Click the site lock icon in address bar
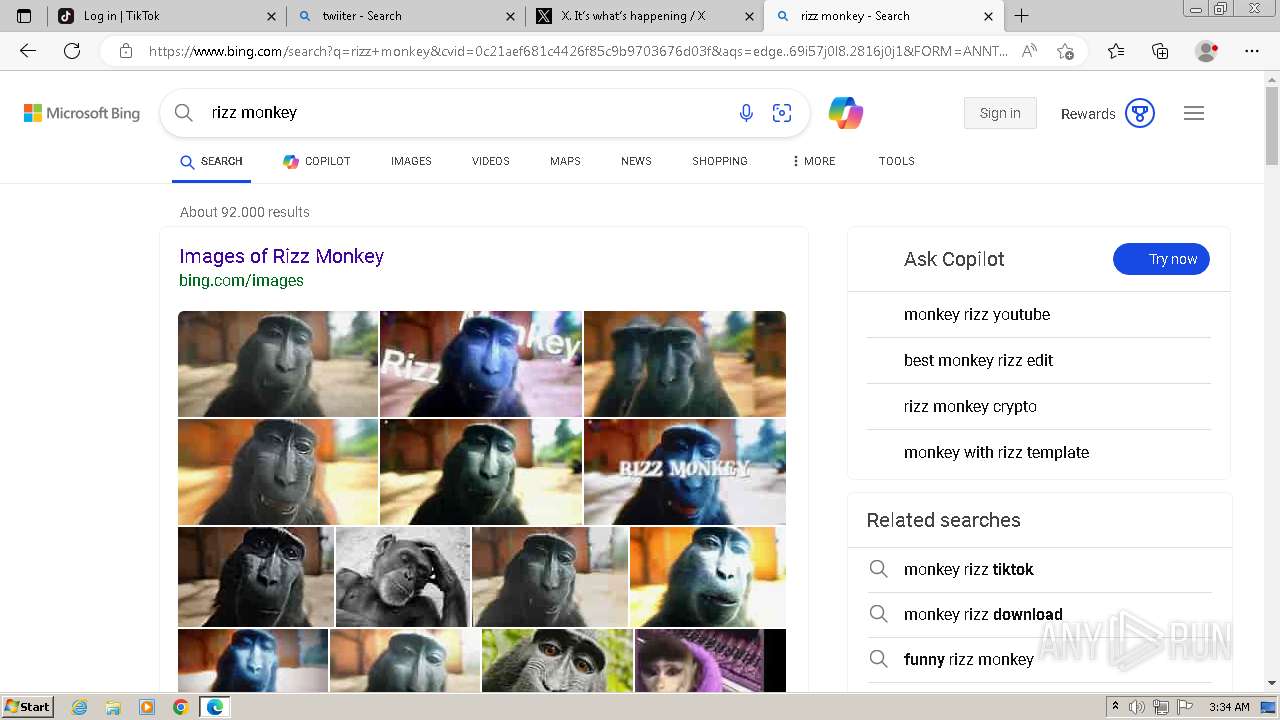 coord(126,51)
